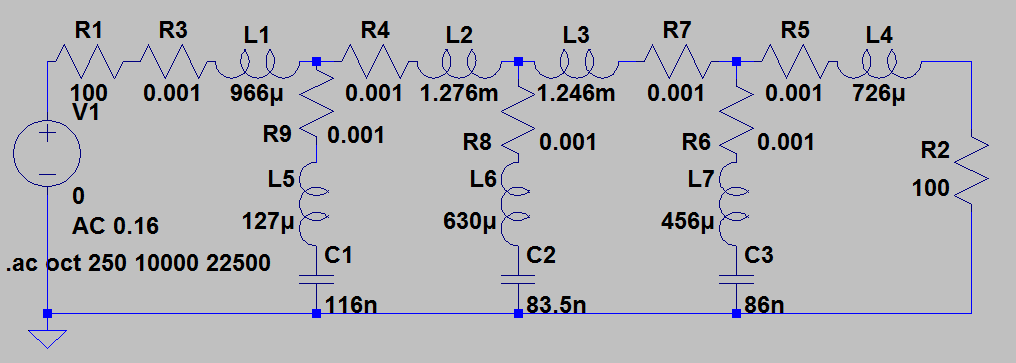Click the R7 resistor symbol

point(678,61)
